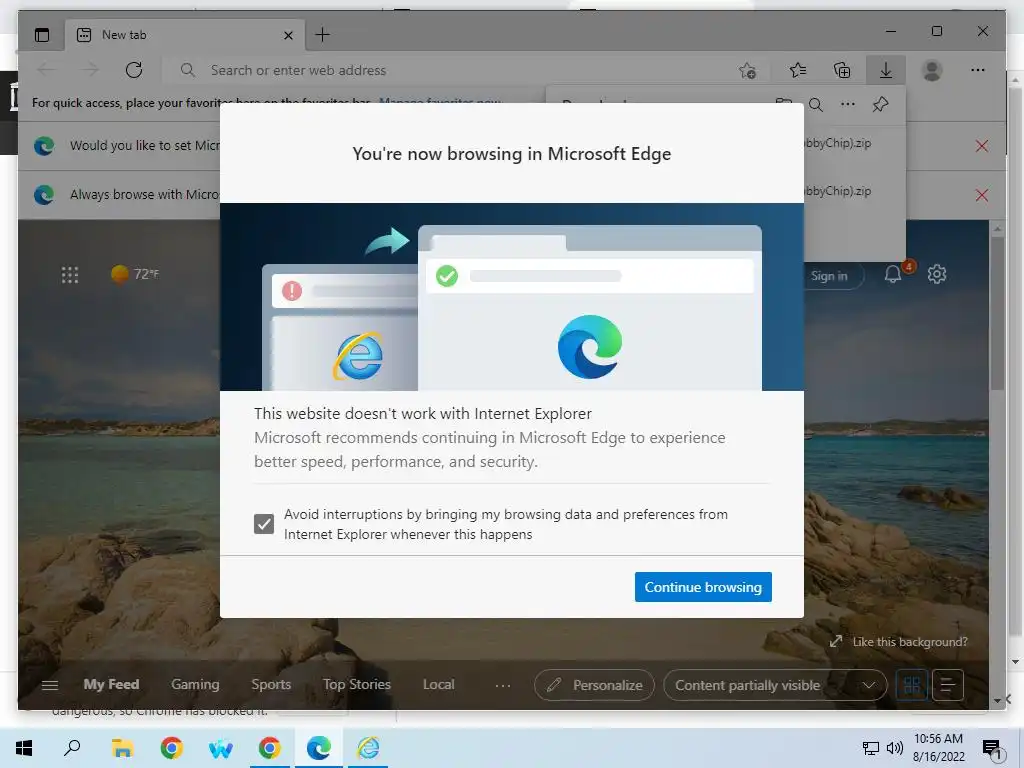
Task: Click the Personalize button
Action: 594,685
